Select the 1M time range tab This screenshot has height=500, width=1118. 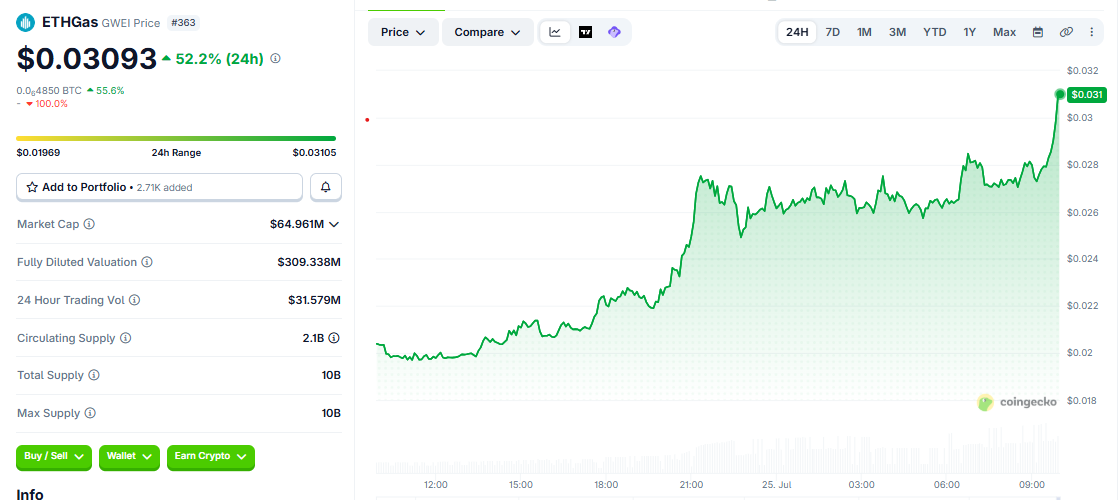click(x=864, y=32)
